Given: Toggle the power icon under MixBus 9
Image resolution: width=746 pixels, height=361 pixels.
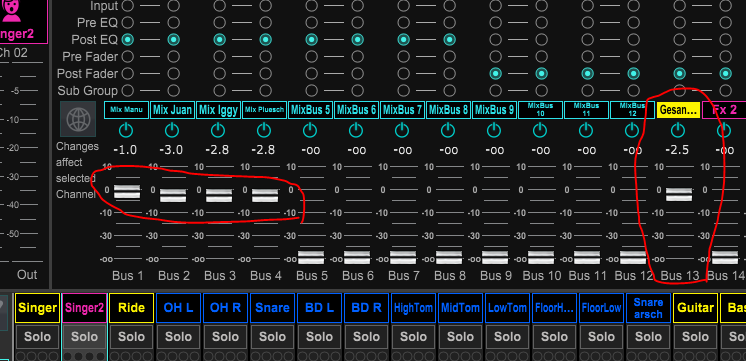Looking at the screenshot, I should 494,130.
